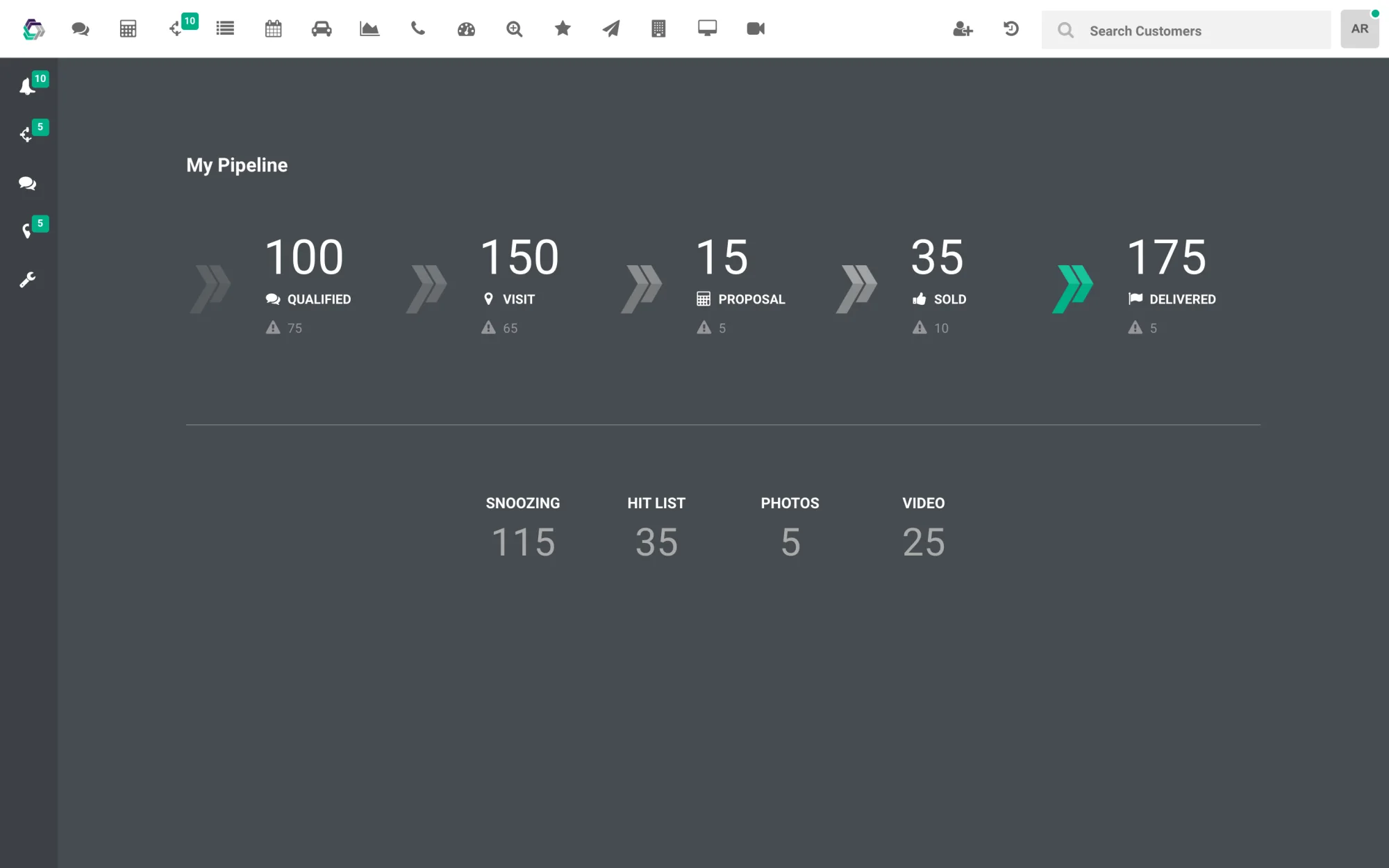Open the wrench settings icon
Viewport: 1389px width, 868px height.
click(x=27, y=279)
